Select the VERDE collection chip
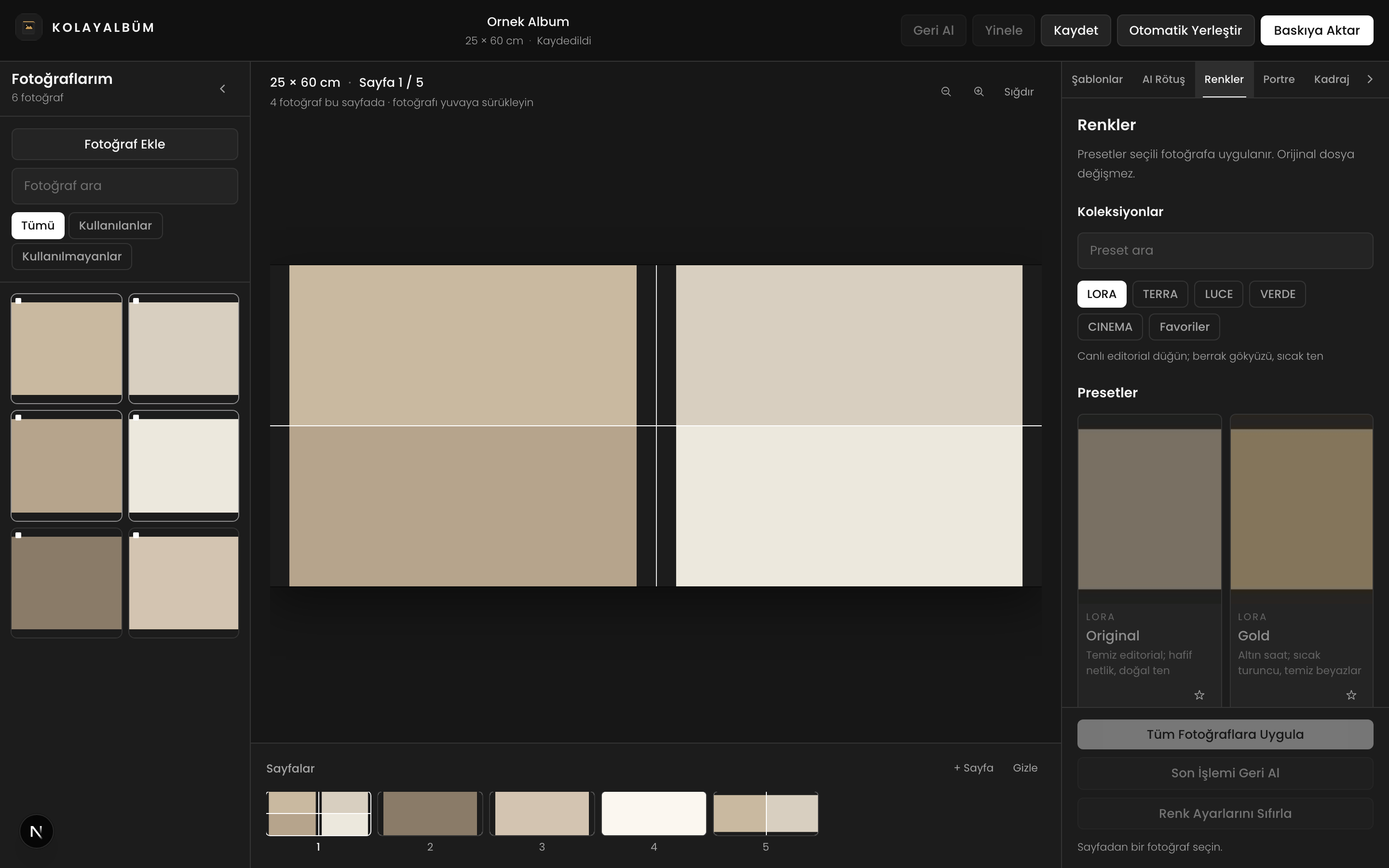This screenshot has height=868, width=1389. (x=1278, y=294)
